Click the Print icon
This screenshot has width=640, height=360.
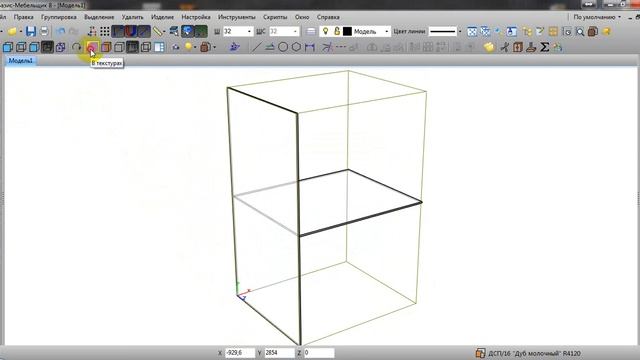coord(44,31)
